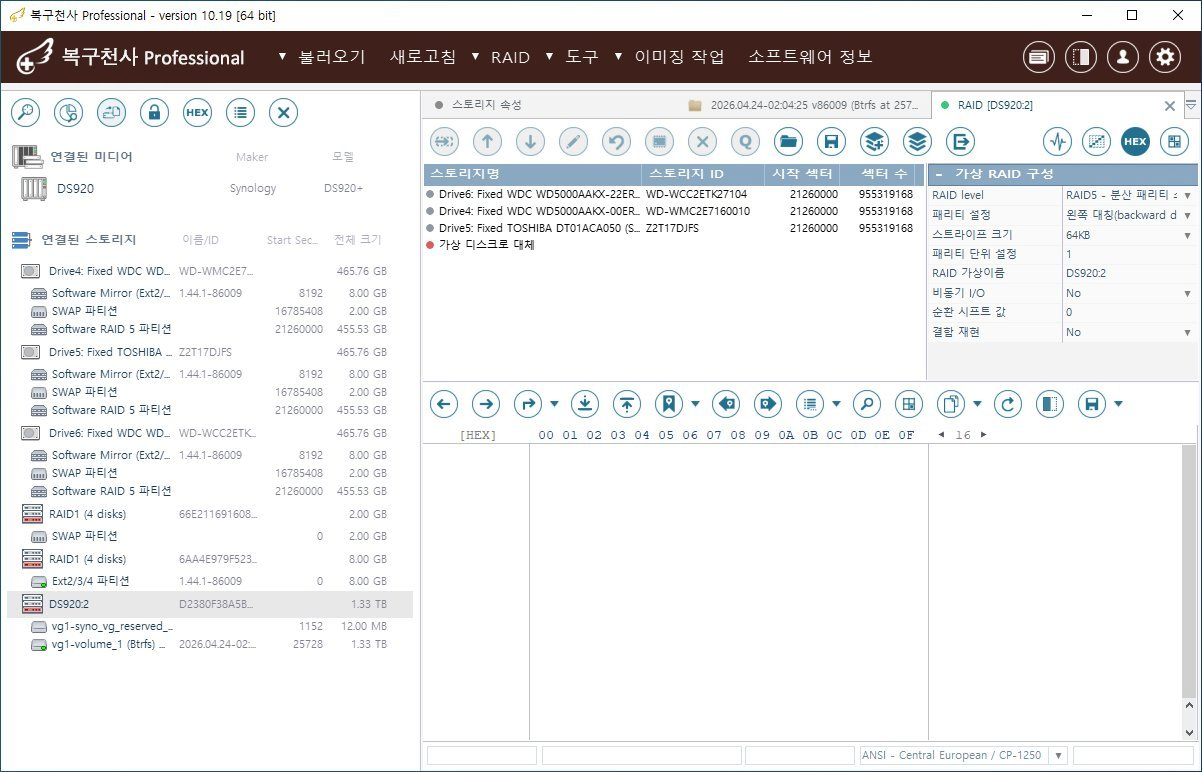Open the bookmark icon's dropdown arrow in hex toolbar

pyautogui.click(x=695, y=404)
